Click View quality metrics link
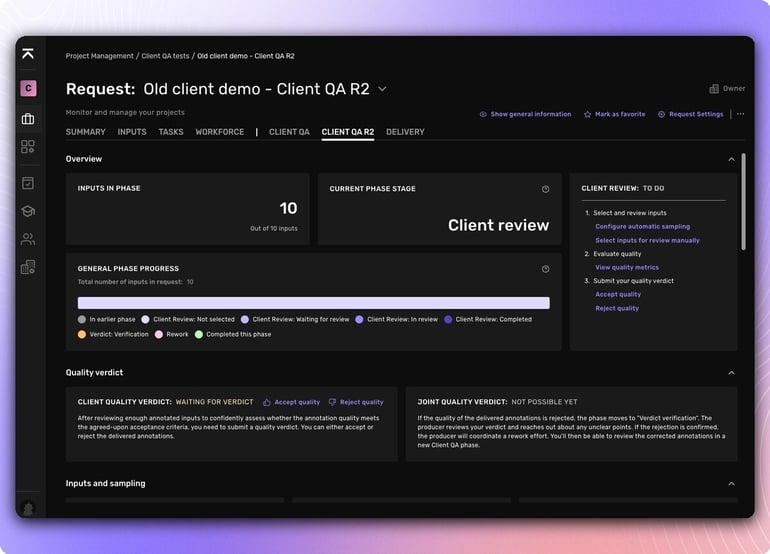The image size is (770, 554). [x=627, y=268]
